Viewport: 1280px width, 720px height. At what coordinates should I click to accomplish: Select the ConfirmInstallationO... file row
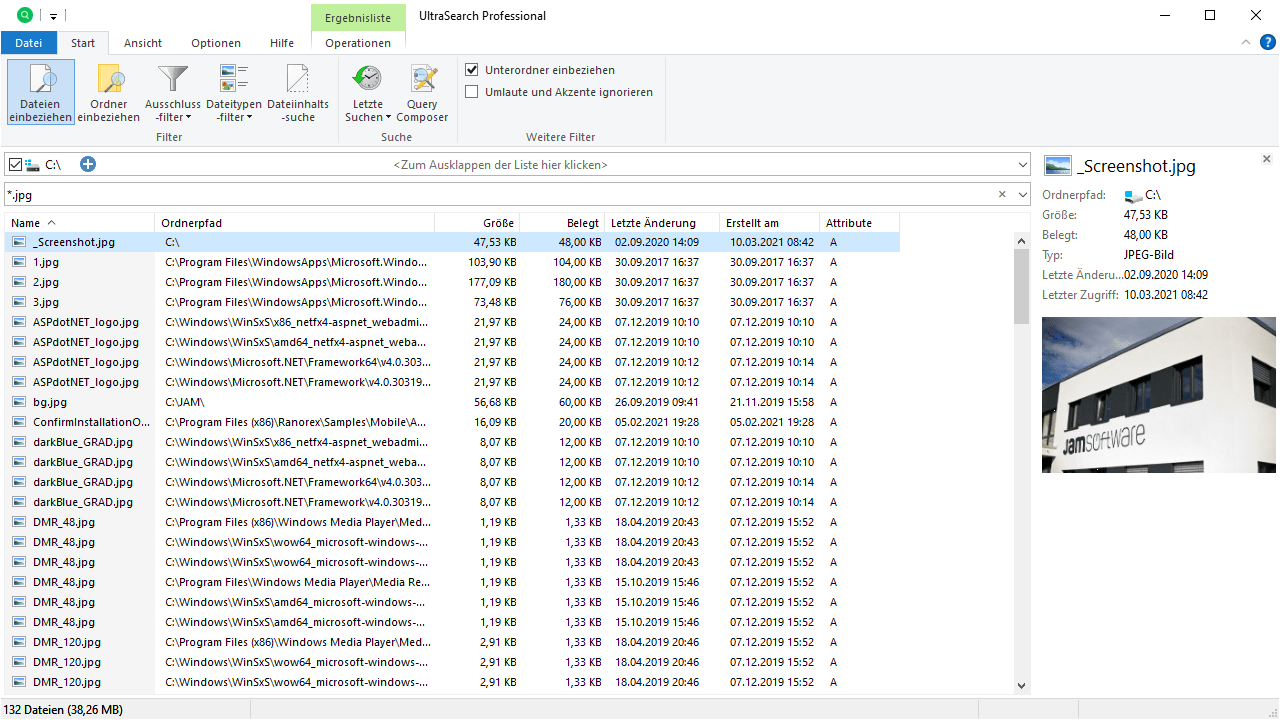(x=453, y=422)
